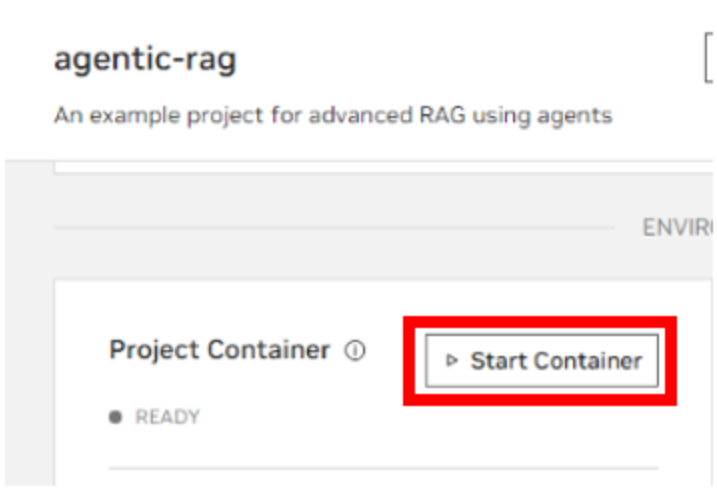Click the Project Container heading

pos(219,350)
